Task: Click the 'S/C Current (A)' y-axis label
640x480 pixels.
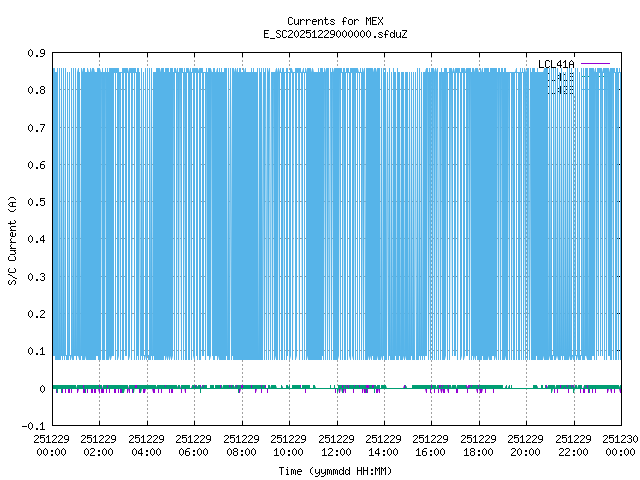Action: click(x=12, y=240)
